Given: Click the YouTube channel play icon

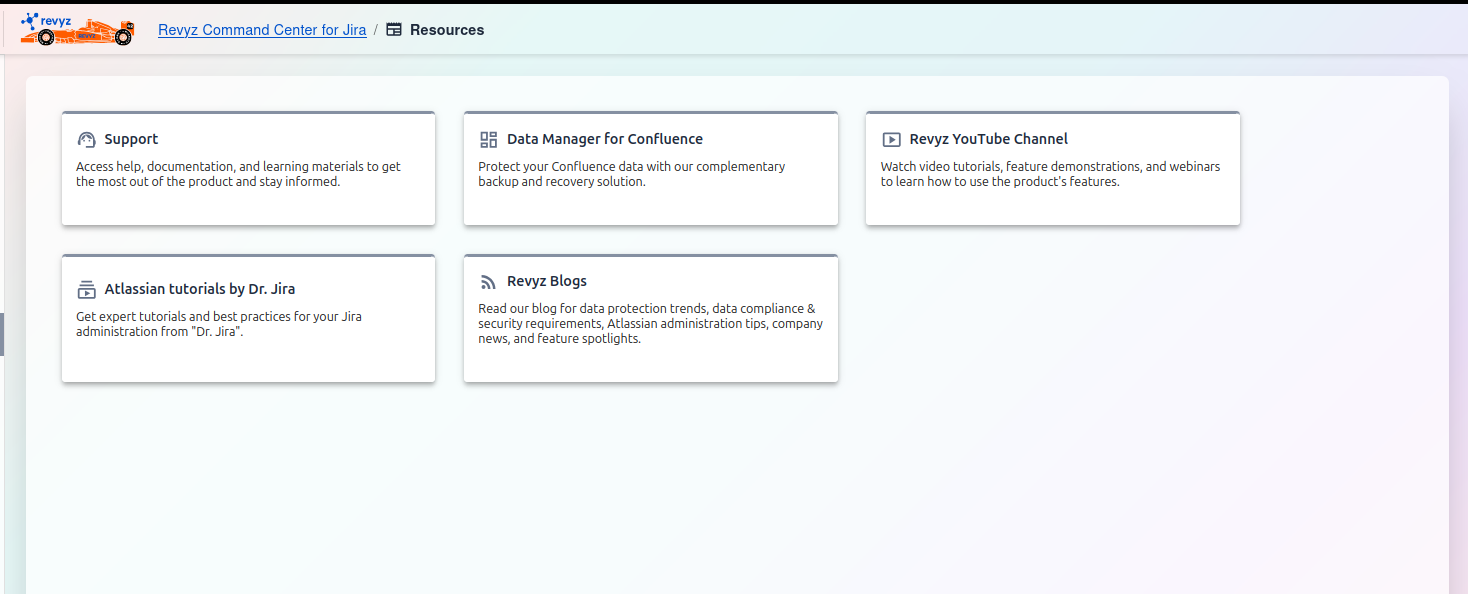Looking at the screenshot, I should 891,140.
